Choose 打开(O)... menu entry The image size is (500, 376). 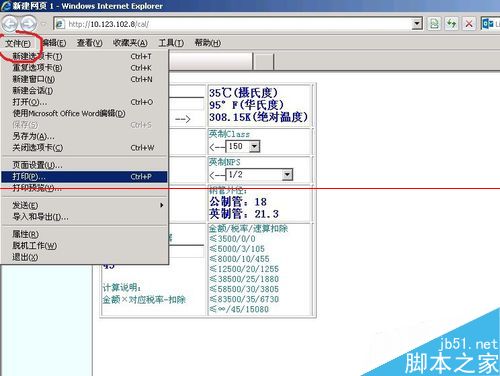84,102
